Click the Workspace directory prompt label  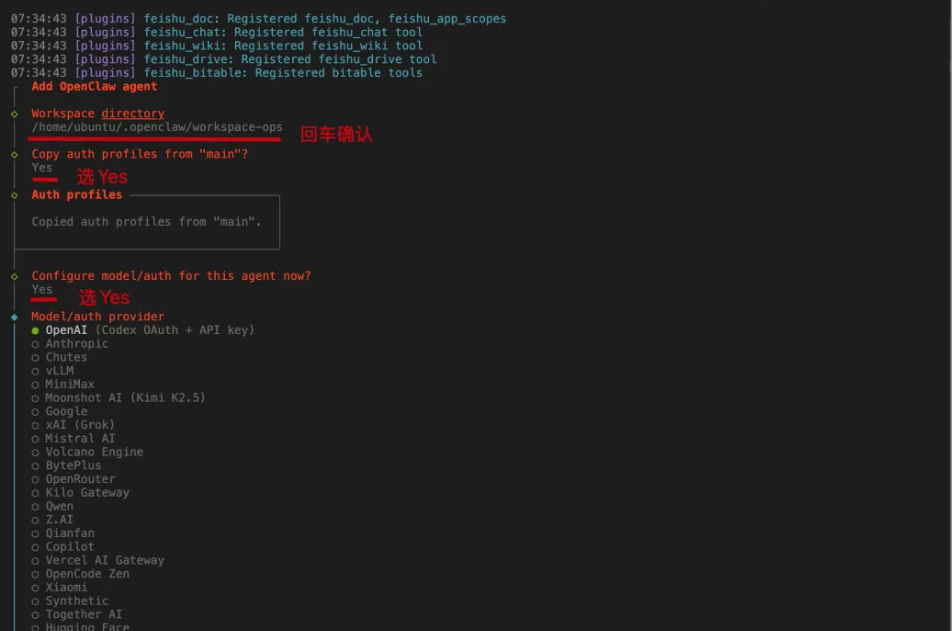coord(98,114)
